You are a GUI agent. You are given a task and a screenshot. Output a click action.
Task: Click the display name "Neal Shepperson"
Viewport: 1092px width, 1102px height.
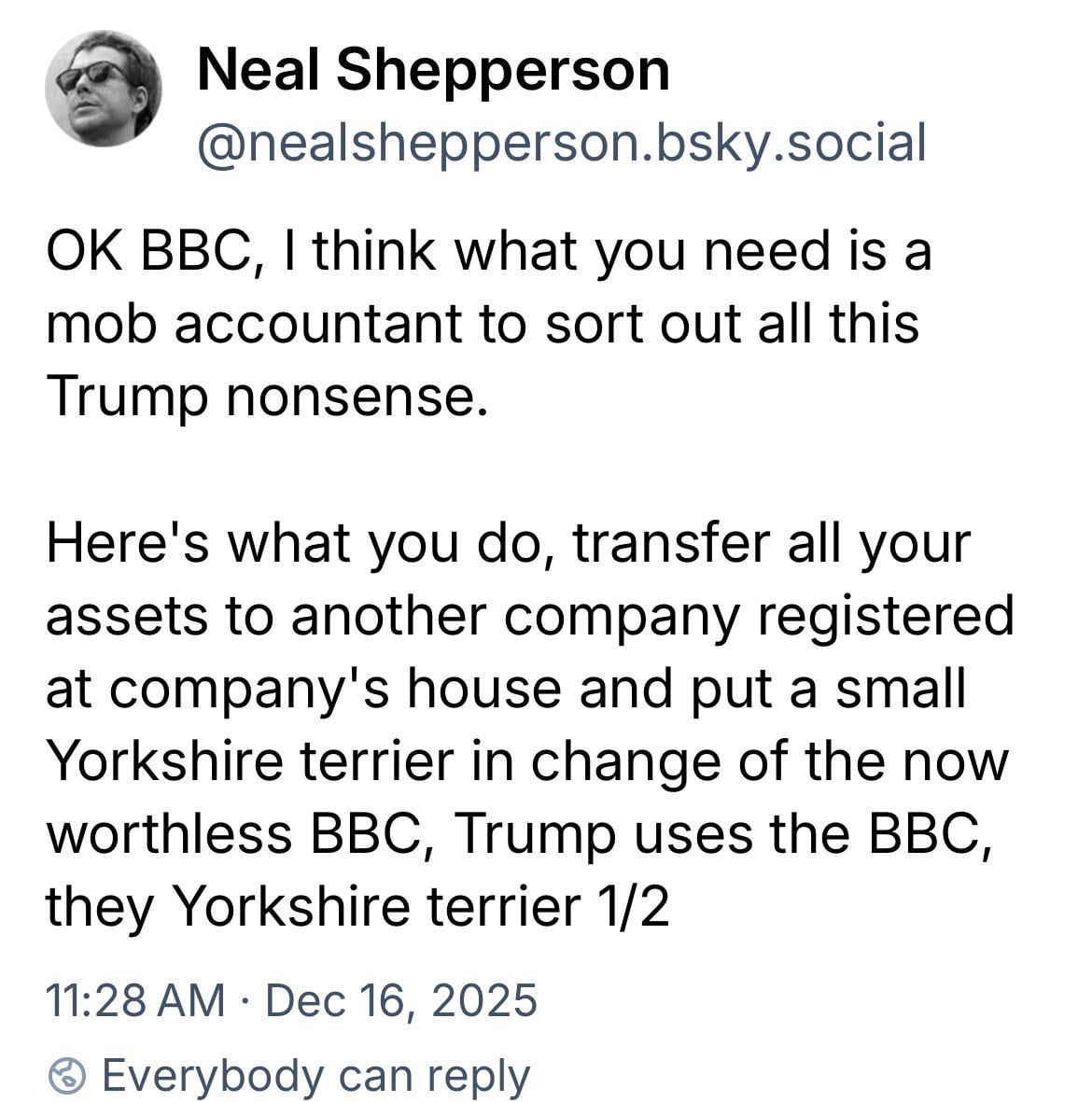click(x=433, y=70)
